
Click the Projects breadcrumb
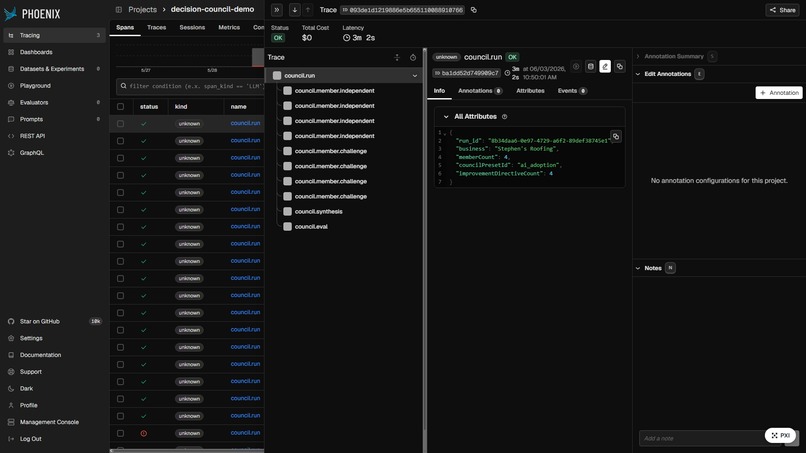[x=142, y=10]
